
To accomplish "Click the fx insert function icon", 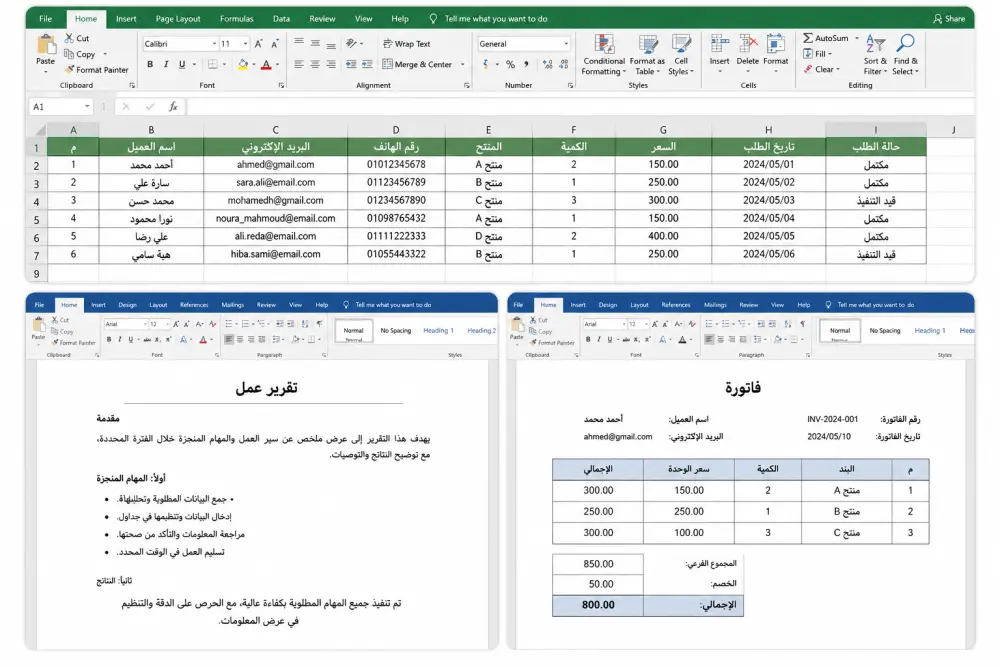I will (x=173, y=106).
